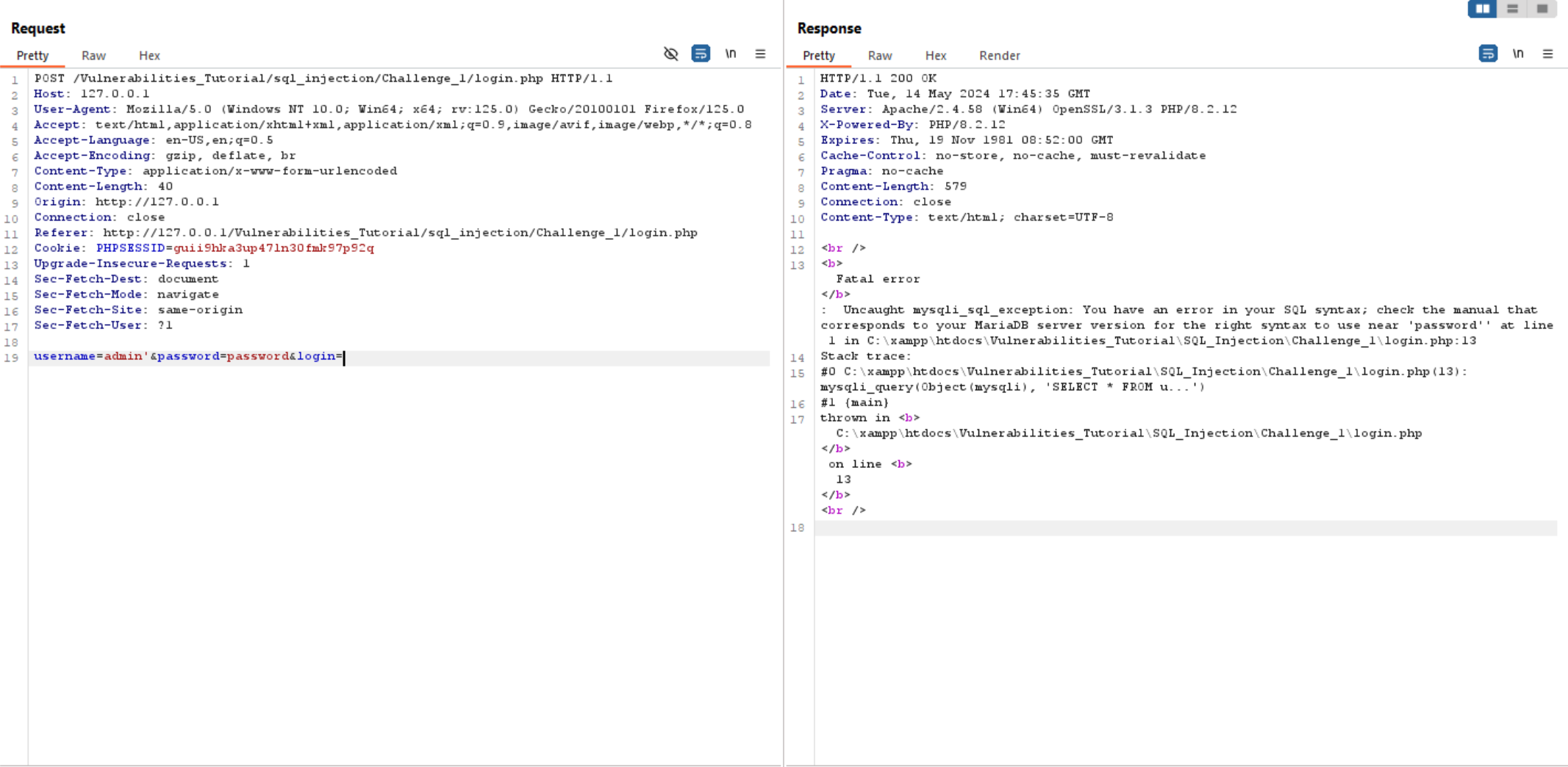1568x767 pixels.
Task: Click the Cache-Control response header
Action: (1013, 156)
